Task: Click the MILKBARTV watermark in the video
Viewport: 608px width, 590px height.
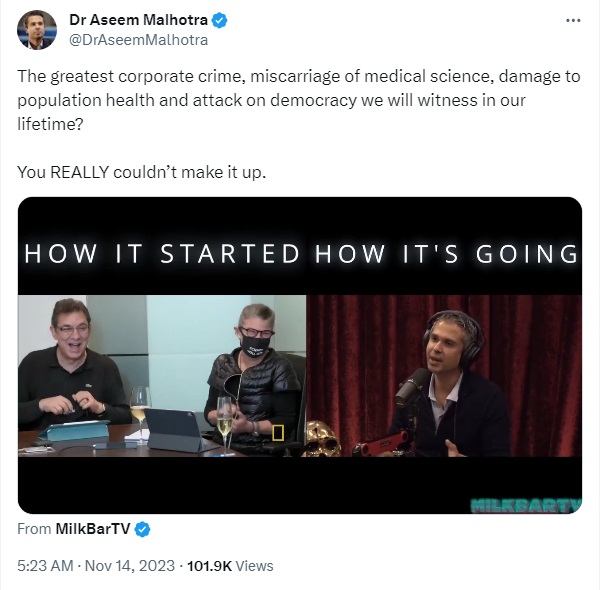Action: pos(526,505)
